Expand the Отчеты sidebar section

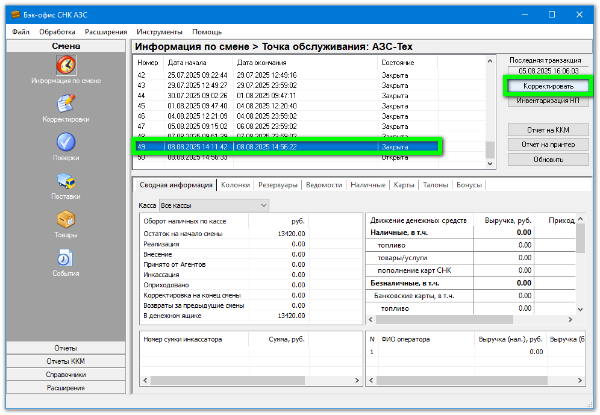tap(65, 348)
